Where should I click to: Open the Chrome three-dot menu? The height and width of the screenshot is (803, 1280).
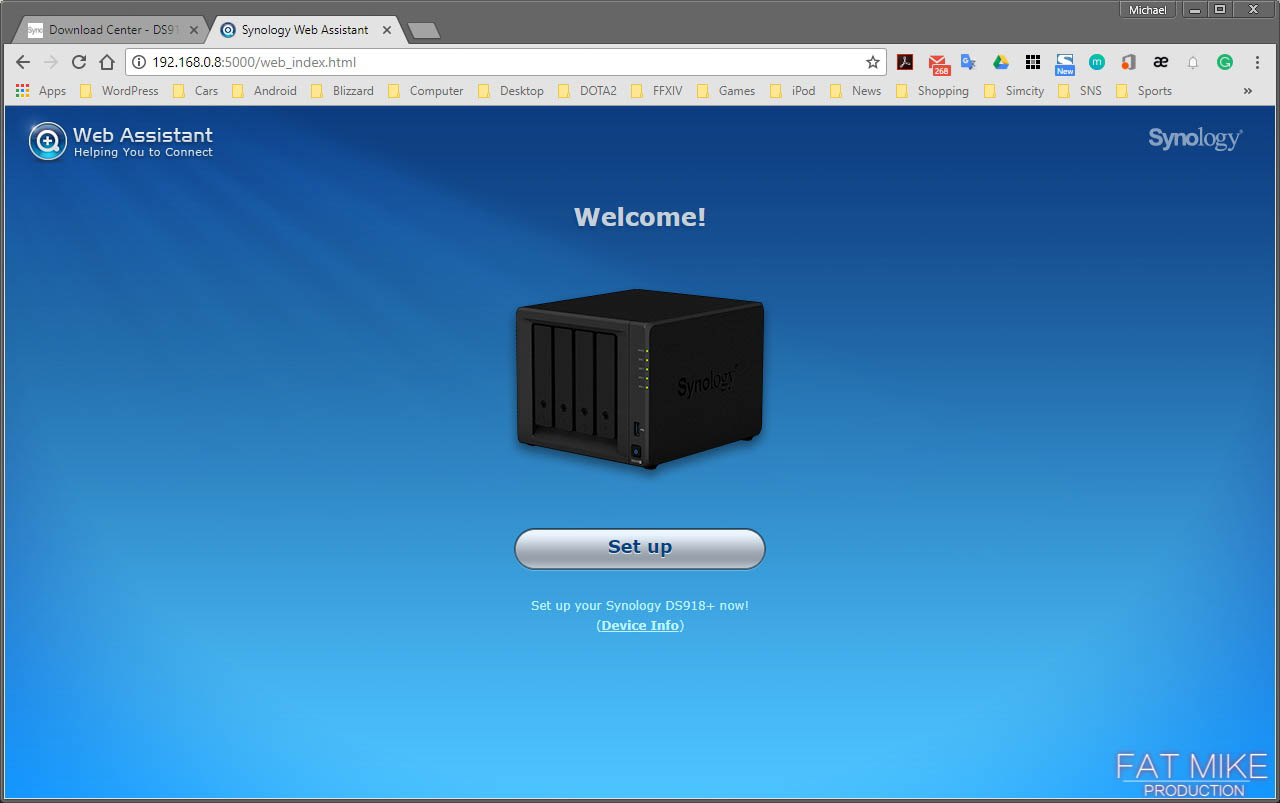(x=1257, y=62)
